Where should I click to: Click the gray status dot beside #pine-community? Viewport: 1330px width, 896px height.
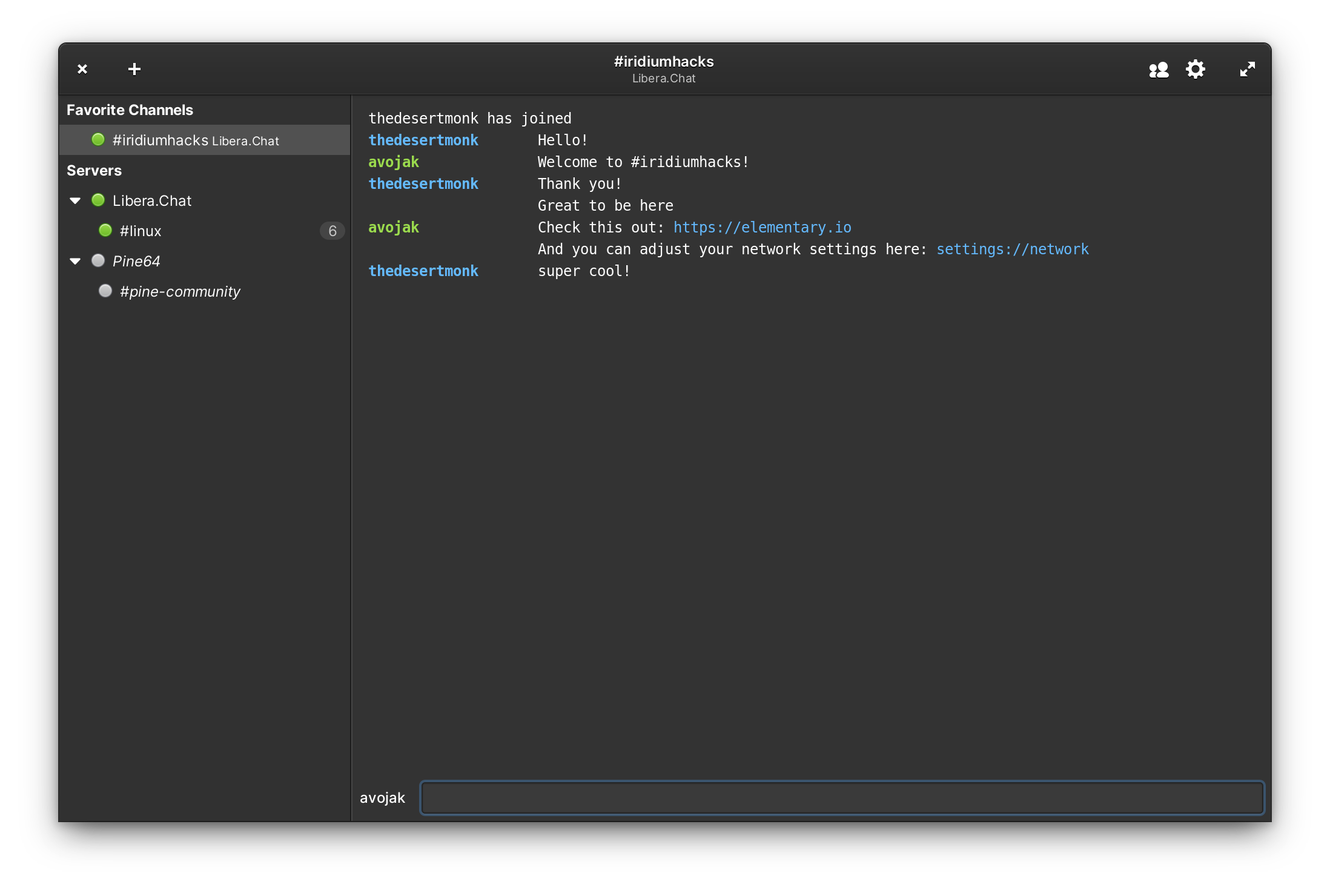tap(105, 291)
